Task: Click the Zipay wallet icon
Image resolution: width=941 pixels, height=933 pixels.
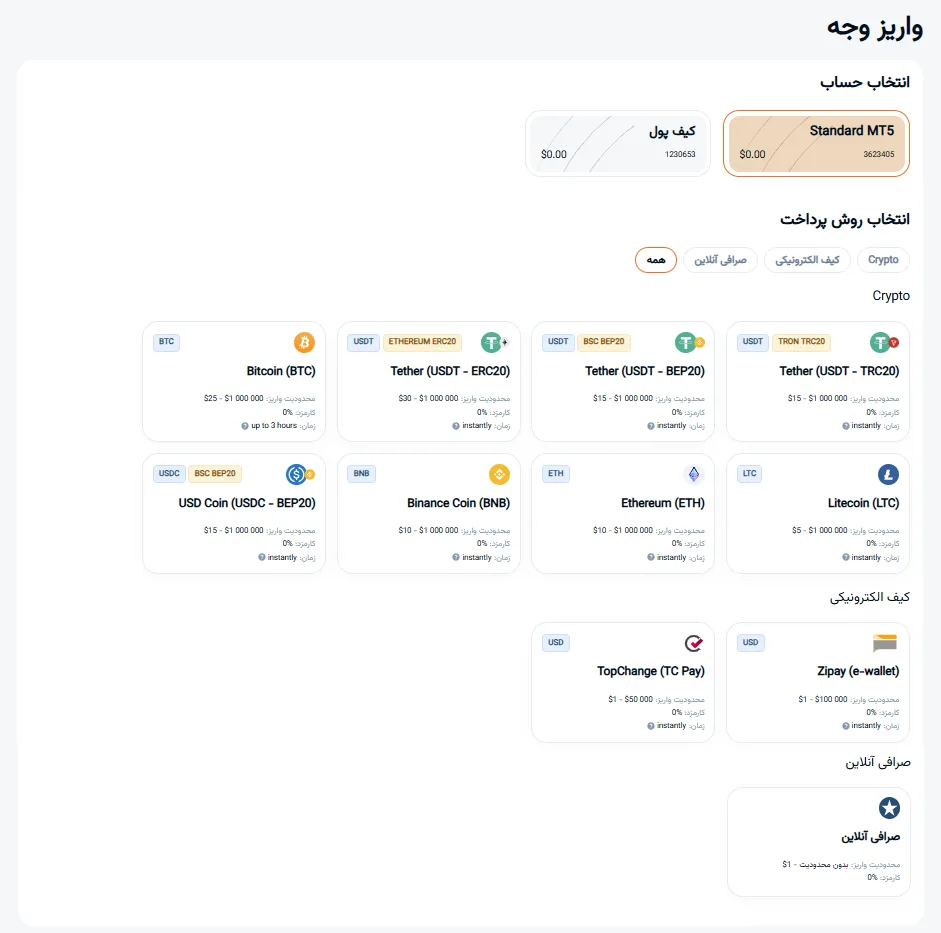Action: tap(885, 643)
